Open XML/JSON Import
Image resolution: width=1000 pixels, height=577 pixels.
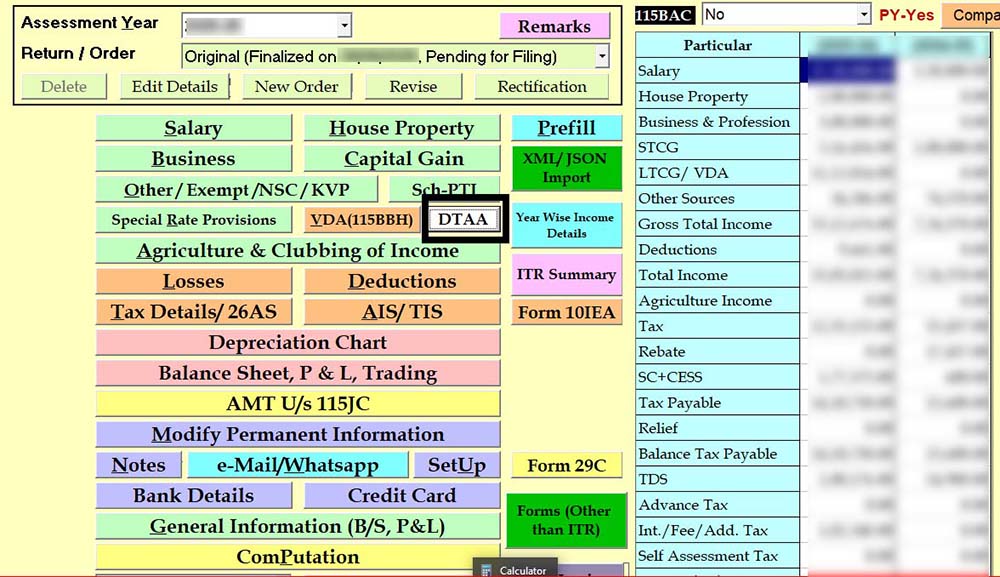[566, 168]
